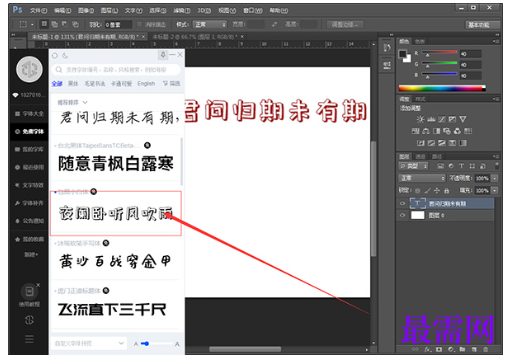
Task: Toggle the anti-alias checkbox in options bar
Action: 140,24
